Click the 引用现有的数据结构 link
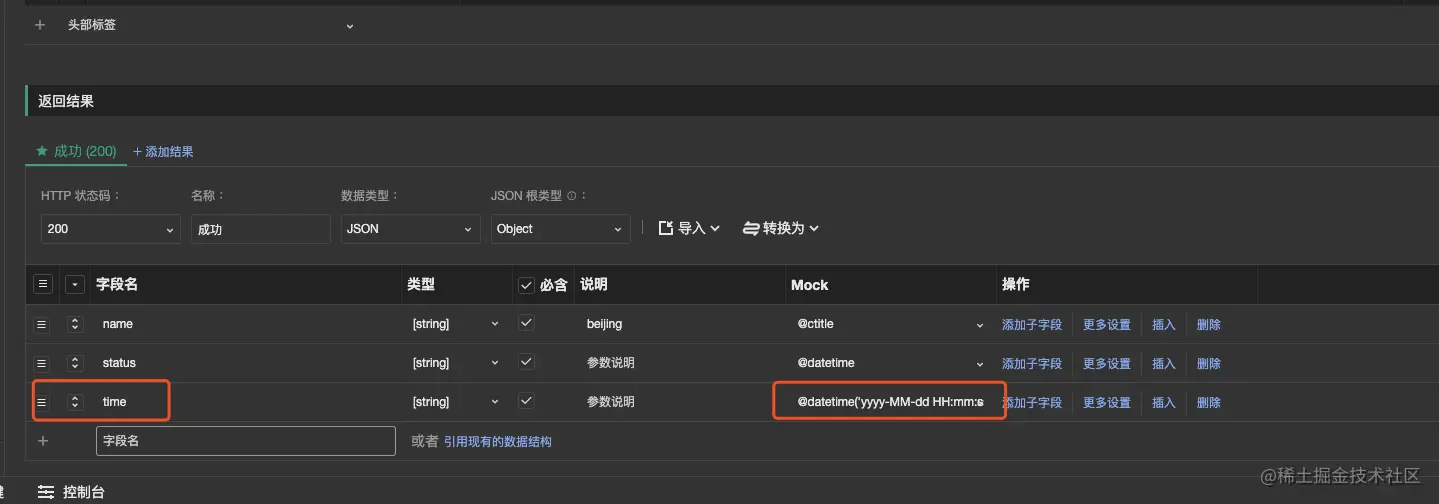Viewport: 1439px width, 504px height. coord(498,441)
